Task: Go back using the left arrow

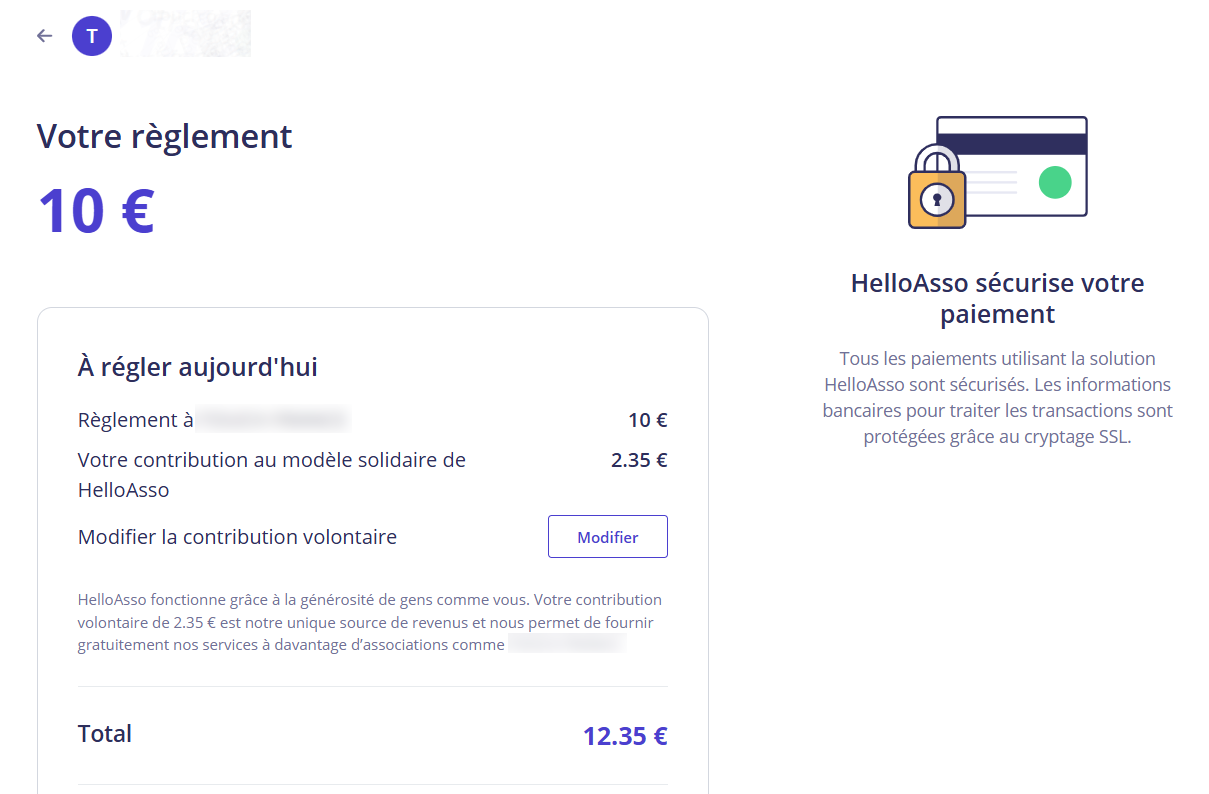Action: (x=44, y=36)
